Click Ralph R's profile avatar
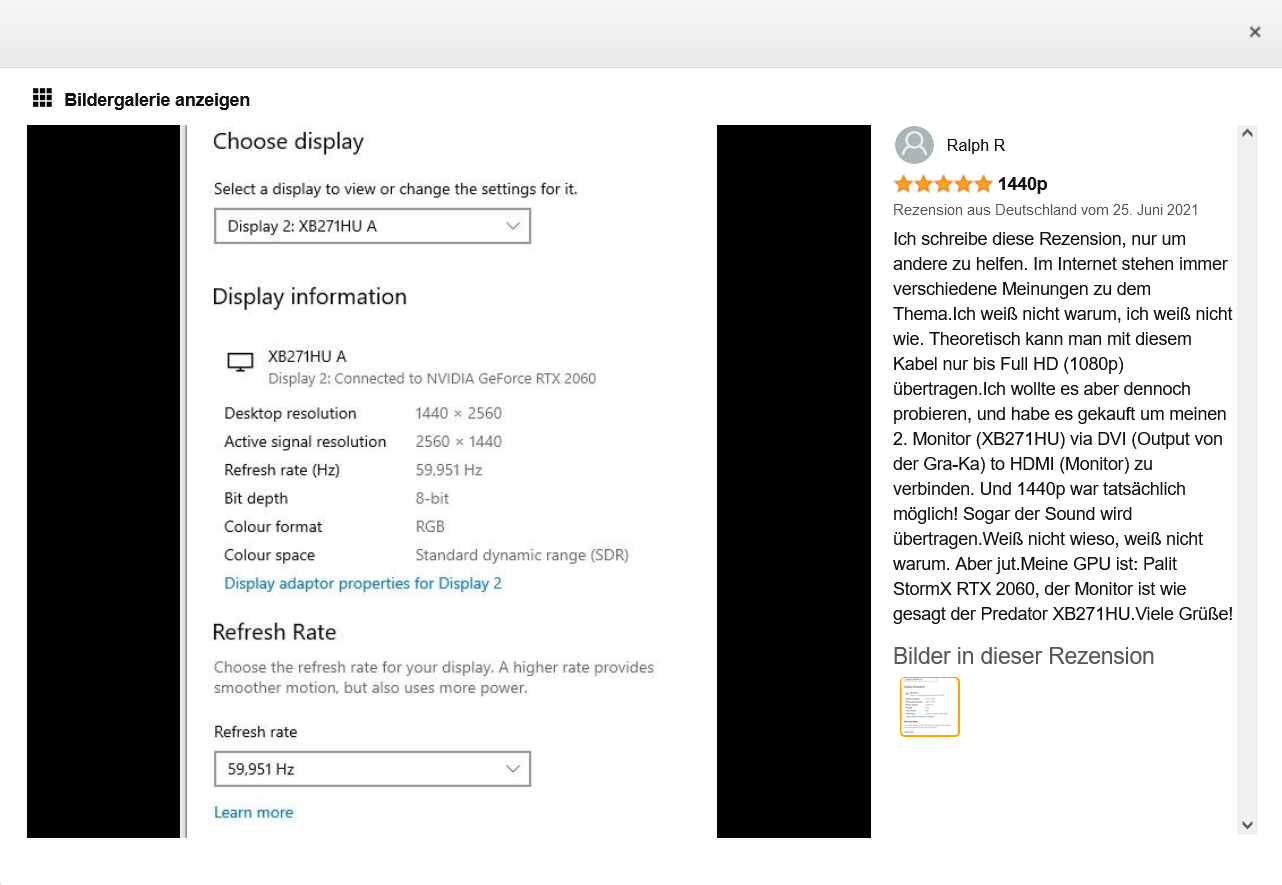This screenshot has height=885, width=1282. [913, 145]
